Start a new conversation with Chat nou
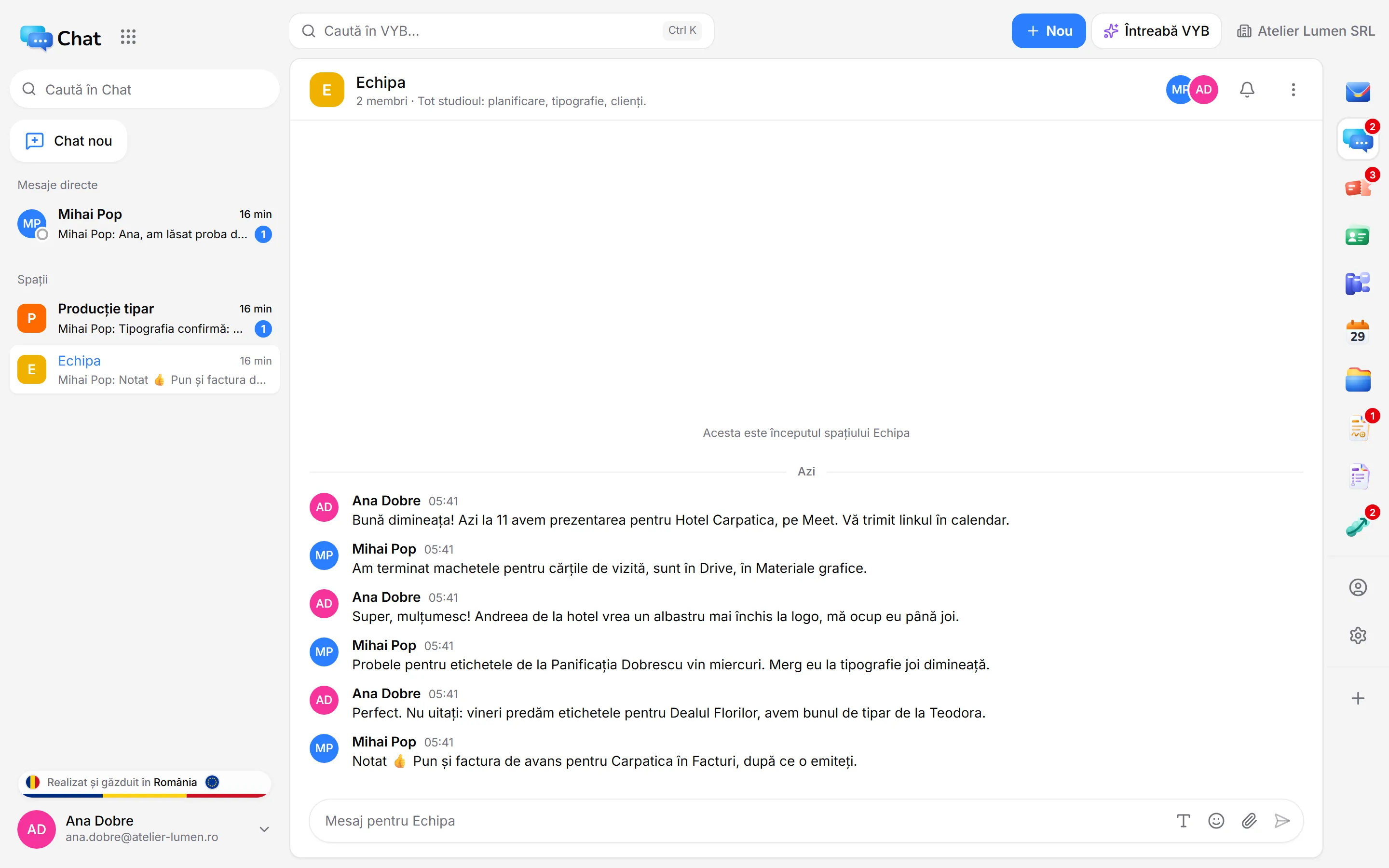Viewport: 1389px width, 868px height. 69,141
